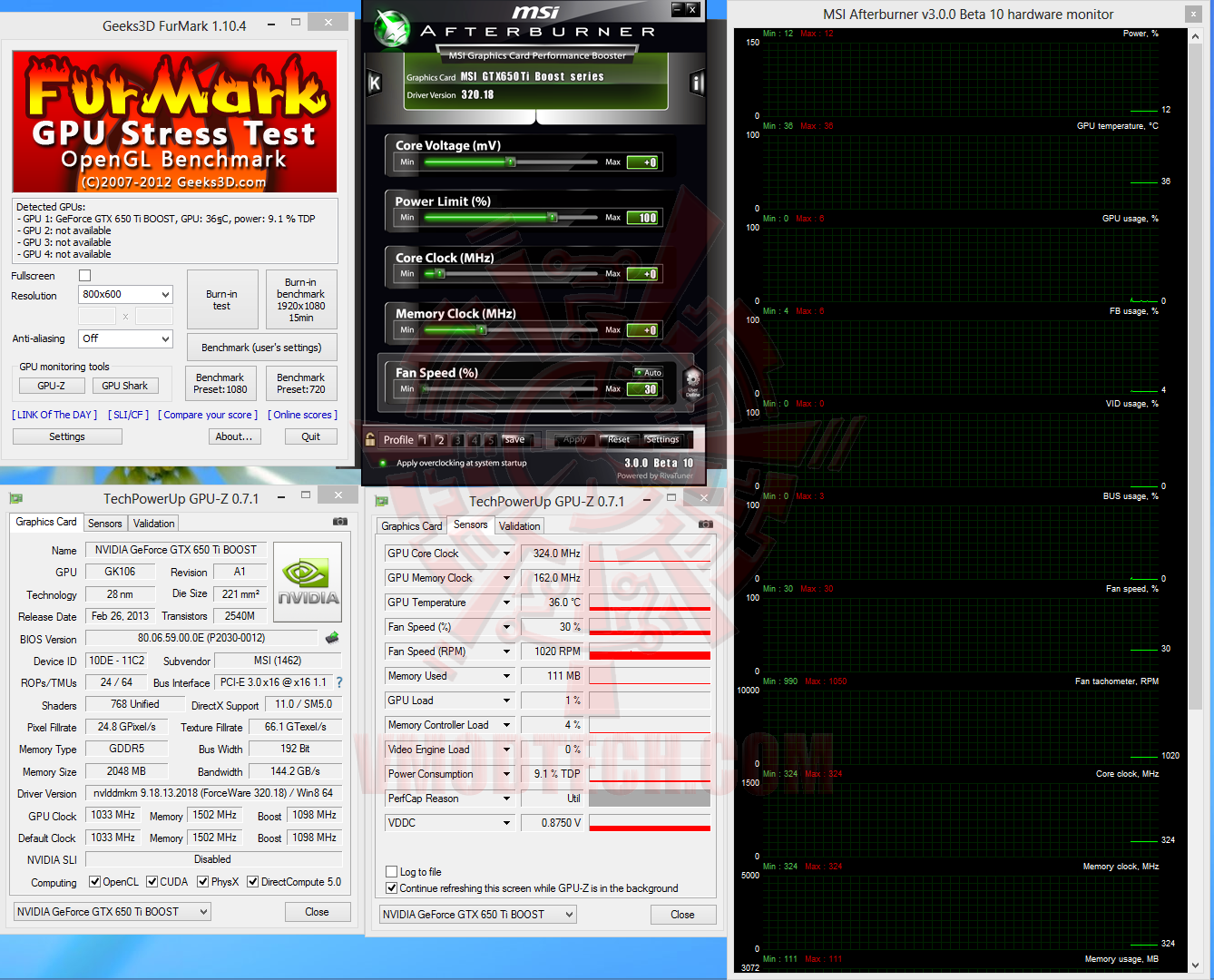The image size is (1214, 980).
Task: Minimize the MSI Afterburner window
Action: pyautogui.click(x=677, y=9)
